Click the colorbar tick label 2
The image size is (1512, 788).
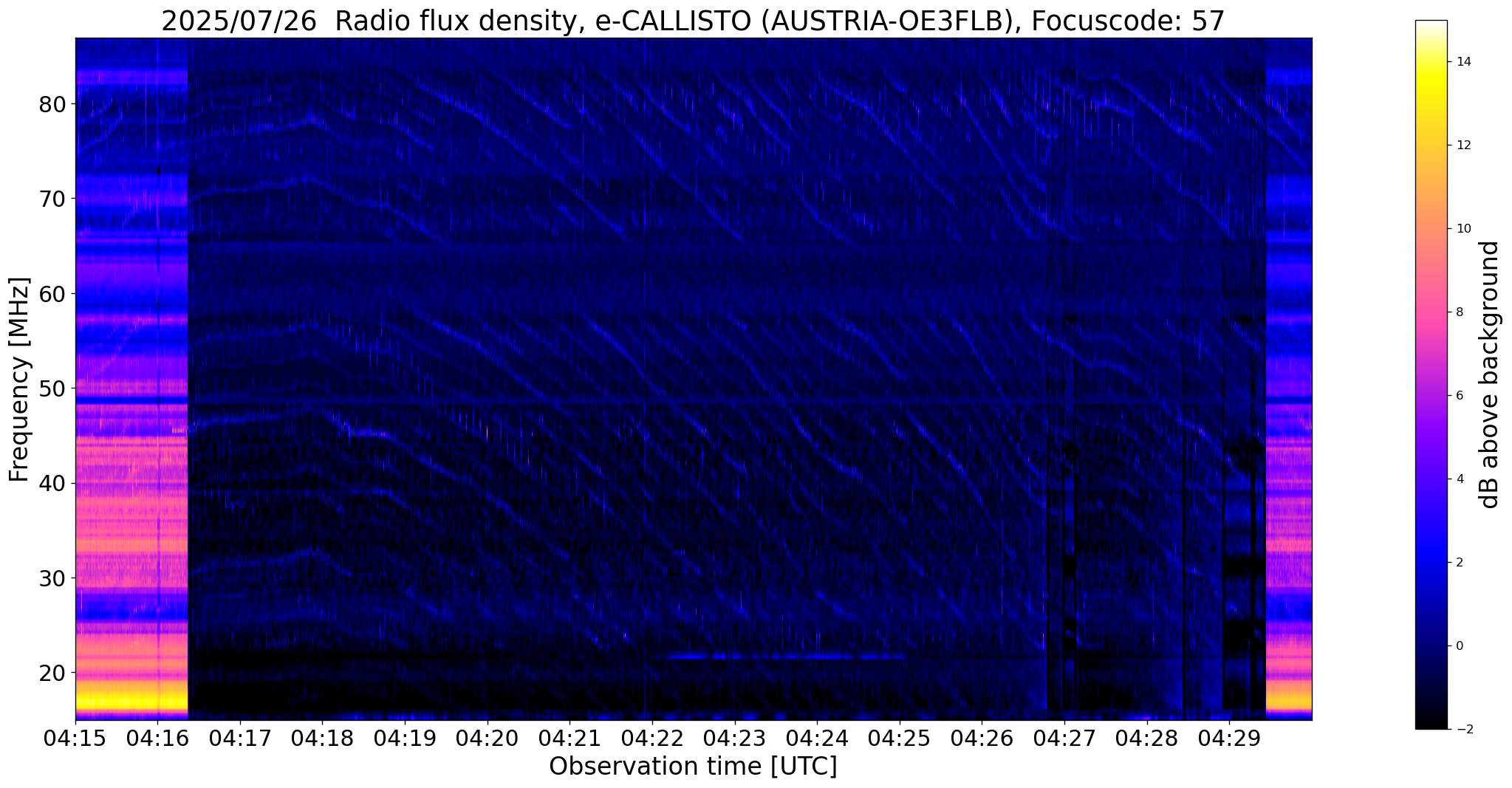1459,562
